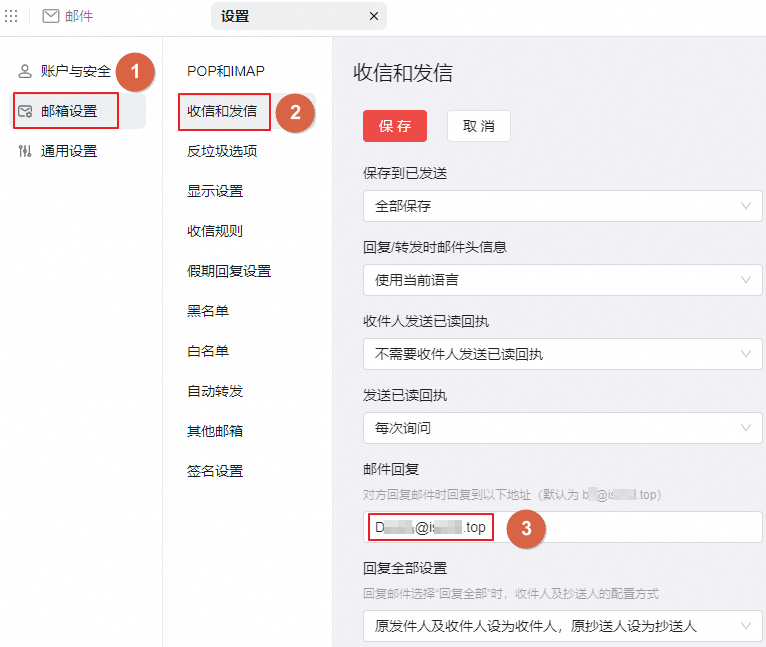Expand the 发送已读回执 dropdown
Image resolution: width=766 pixels, height=647 pixels.
(562, 428)
